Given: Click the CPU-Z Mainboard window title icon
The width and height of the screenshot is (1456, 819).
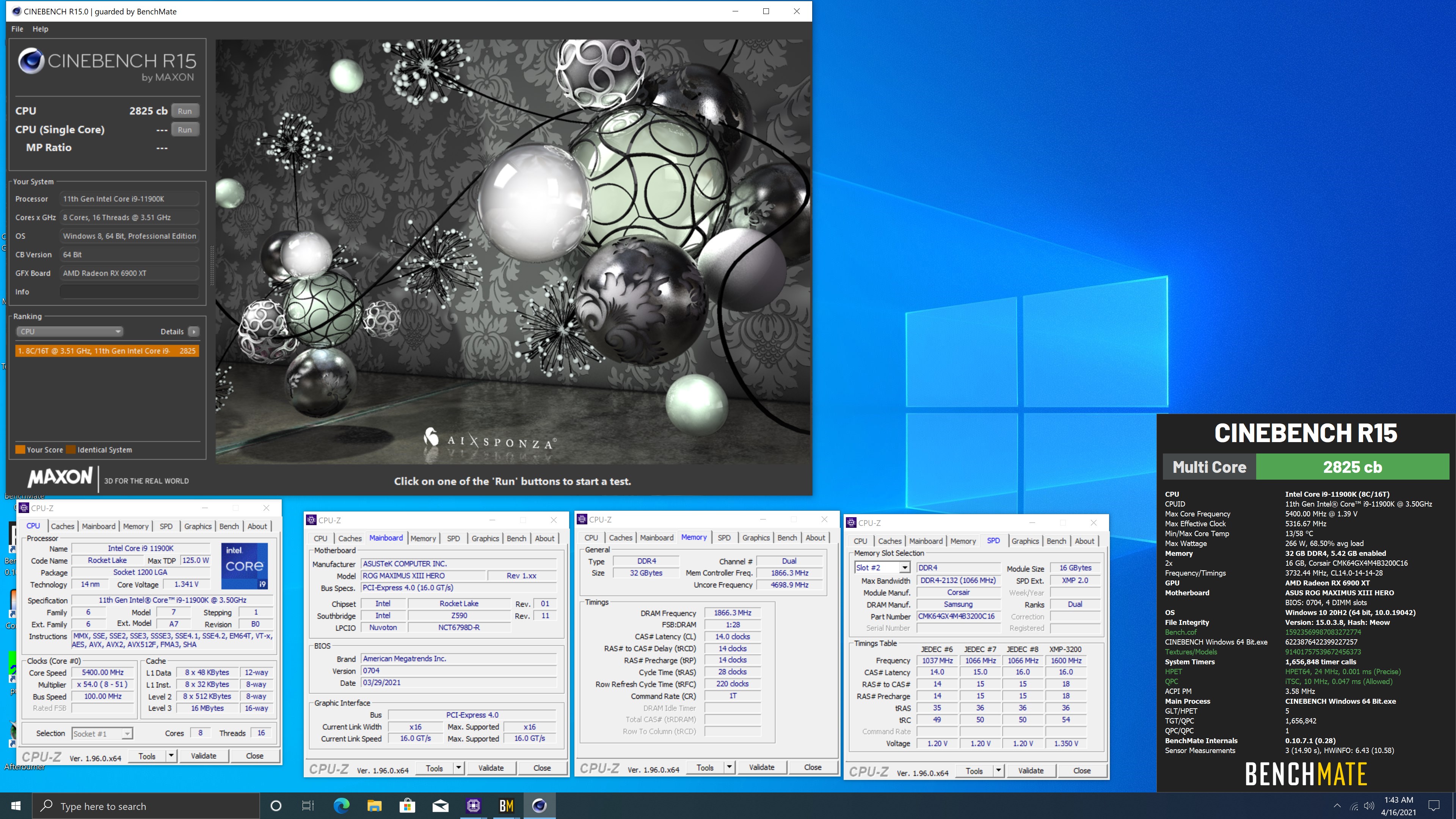Looking at the screenshot, I should (311, 520).
